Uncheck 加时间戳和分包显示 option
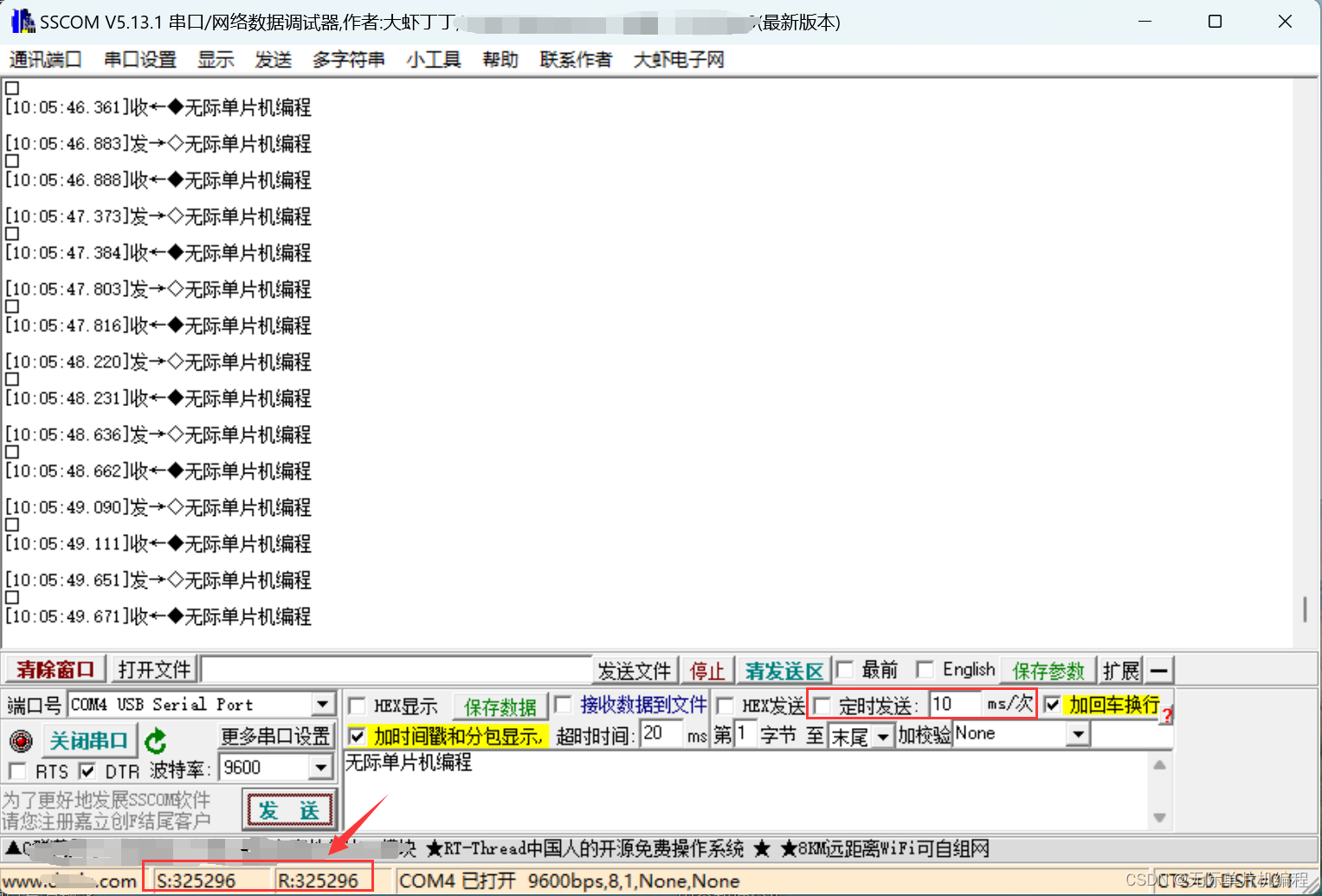Viewport: 1322px width, 896px height. tap(358, 735)
